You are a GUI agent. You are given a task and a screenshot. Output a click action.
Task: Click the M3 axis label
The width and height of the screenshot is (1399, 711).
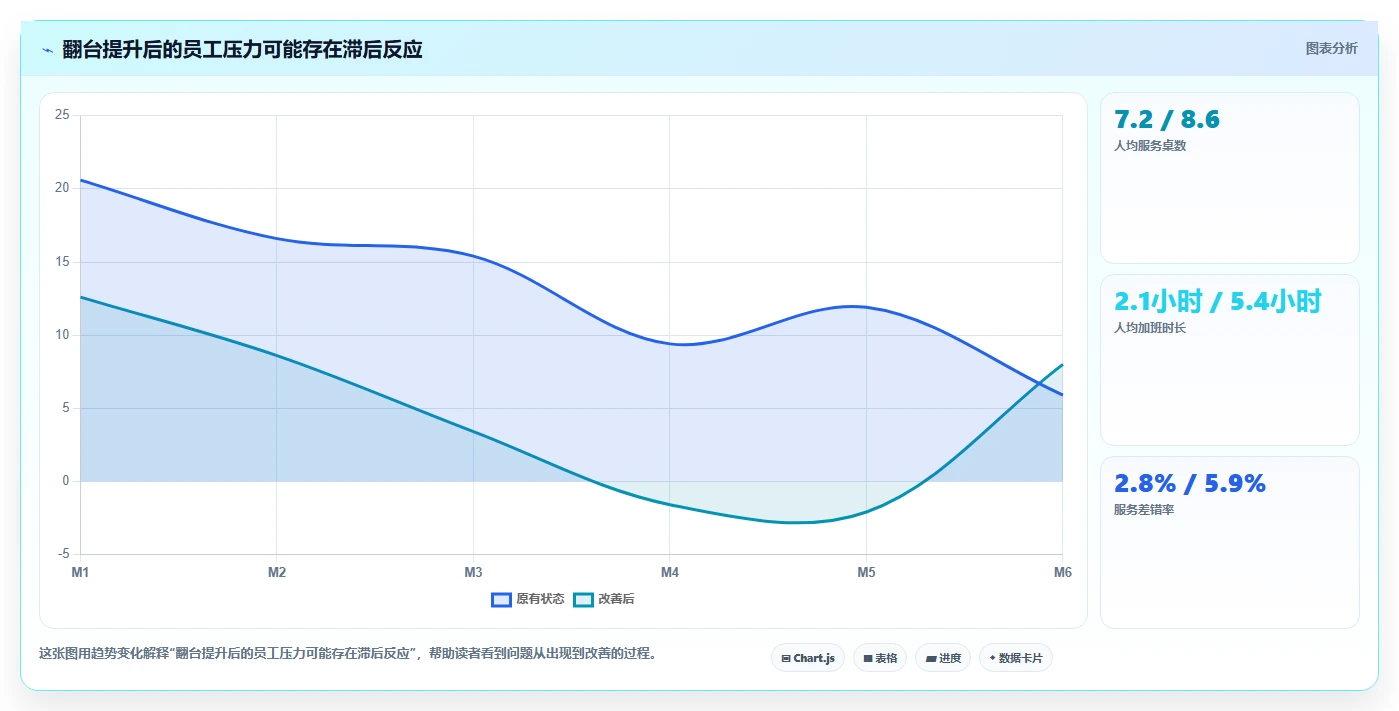coord(473,573)
